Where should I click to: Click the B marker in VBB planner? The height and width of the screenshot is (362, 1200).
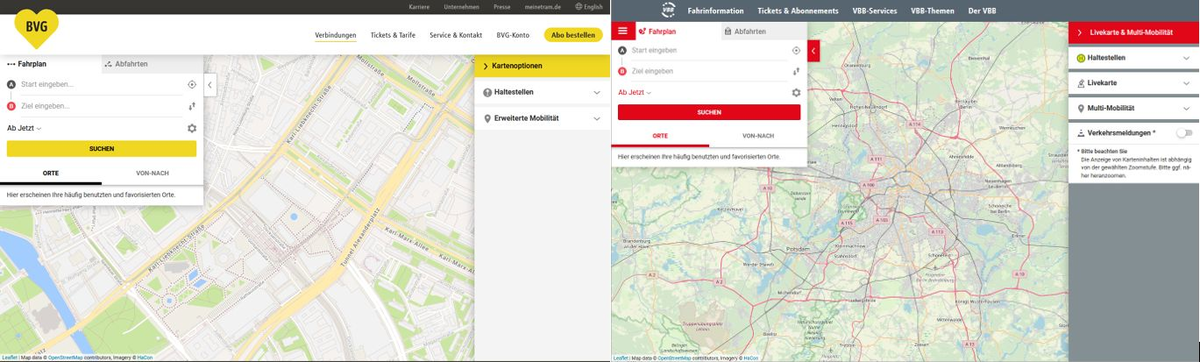click(x=623, y=71)
